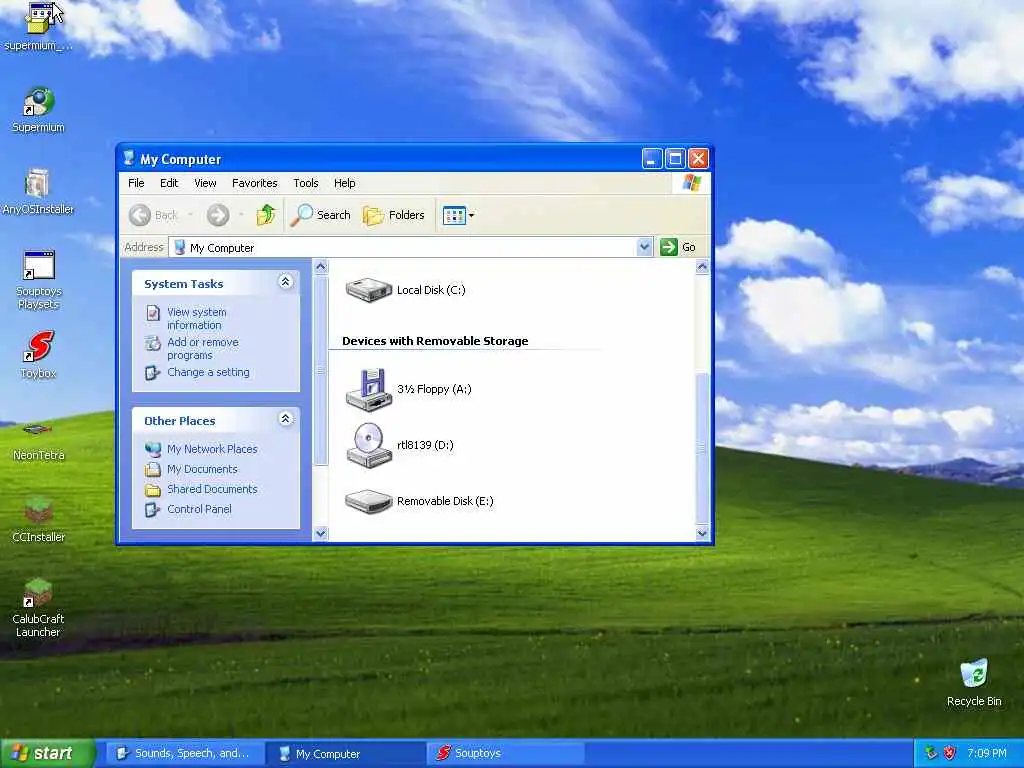Click the My Computer title bar icon
1024x768 pixels.
click(129, 158)
